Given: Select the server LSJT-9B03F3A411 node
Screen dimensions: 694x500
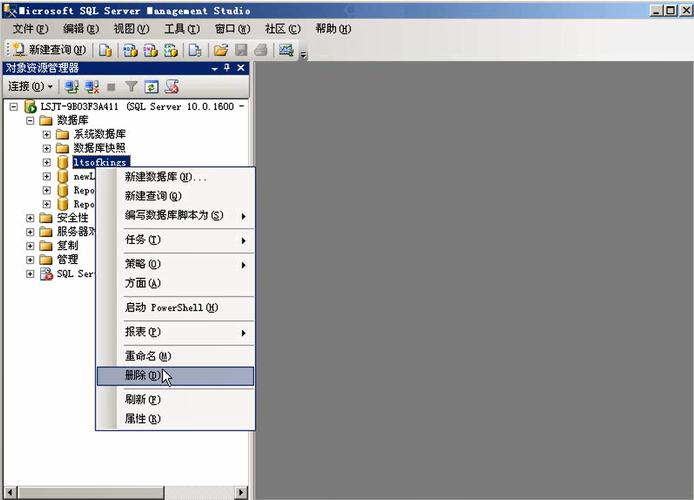Looking at the screenshot, I should [140, 107].
